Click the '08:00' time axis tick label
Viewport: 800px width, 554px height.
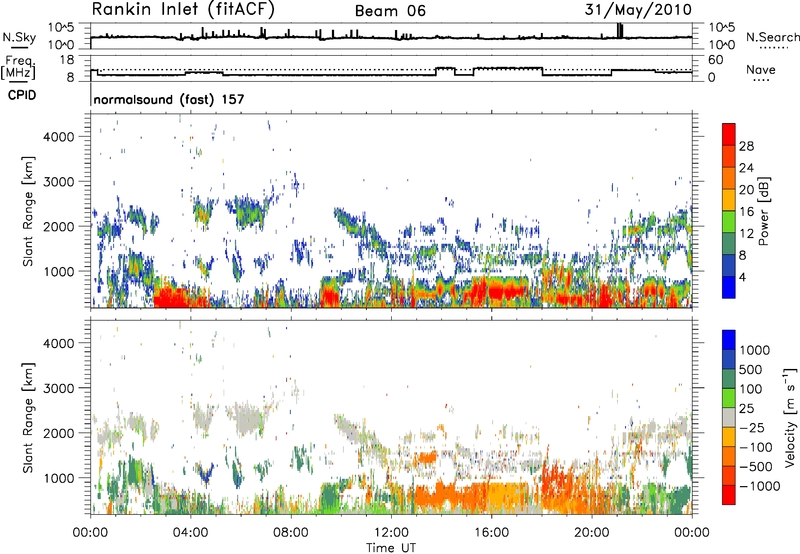pyautogui.click(x=291, y=533)
